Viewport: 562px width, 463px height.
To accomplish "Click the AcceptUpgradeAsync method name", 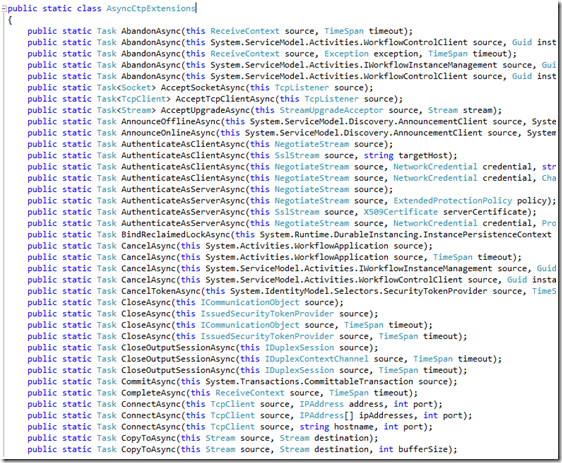I will 205,110.
